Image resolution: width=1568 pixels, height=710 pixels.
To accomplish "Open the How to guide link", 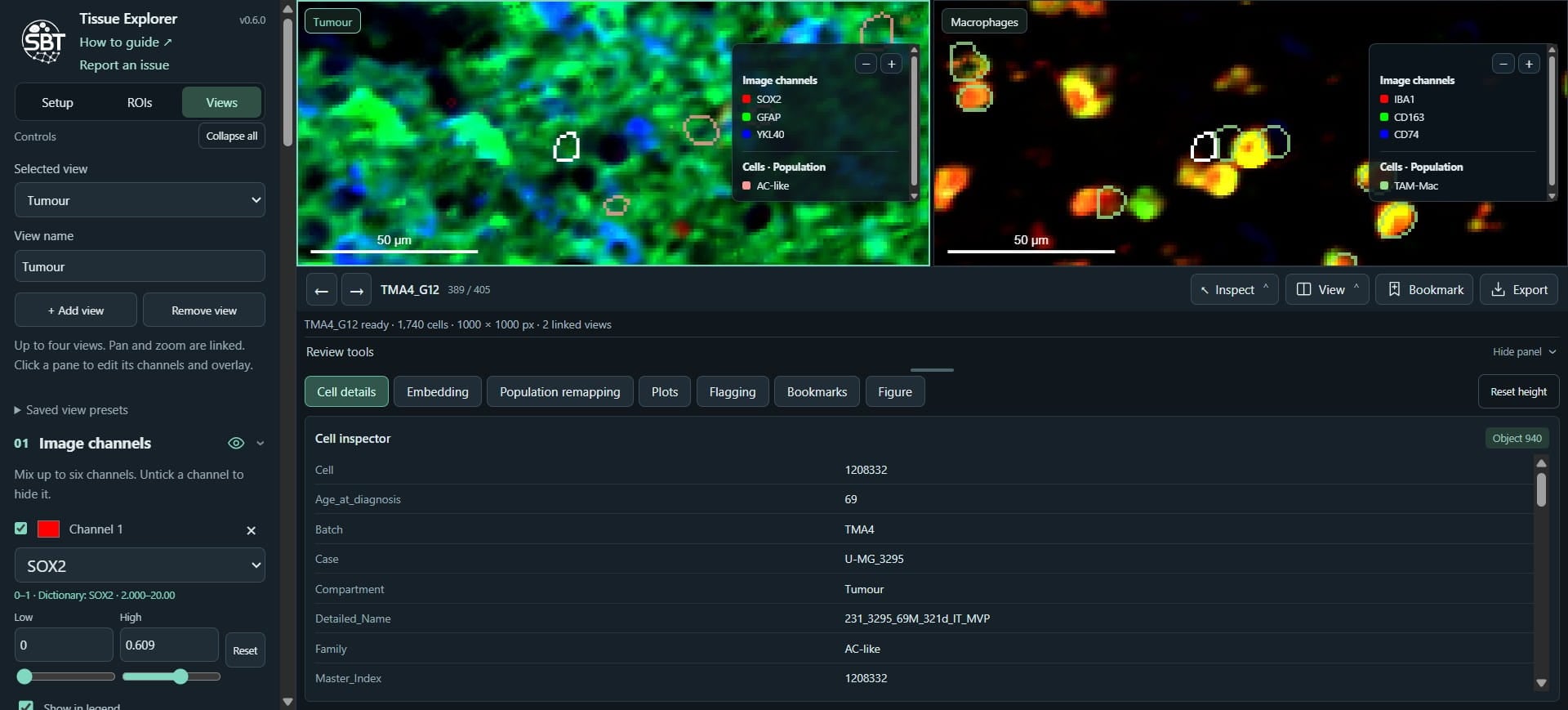I will pos(126,42).
